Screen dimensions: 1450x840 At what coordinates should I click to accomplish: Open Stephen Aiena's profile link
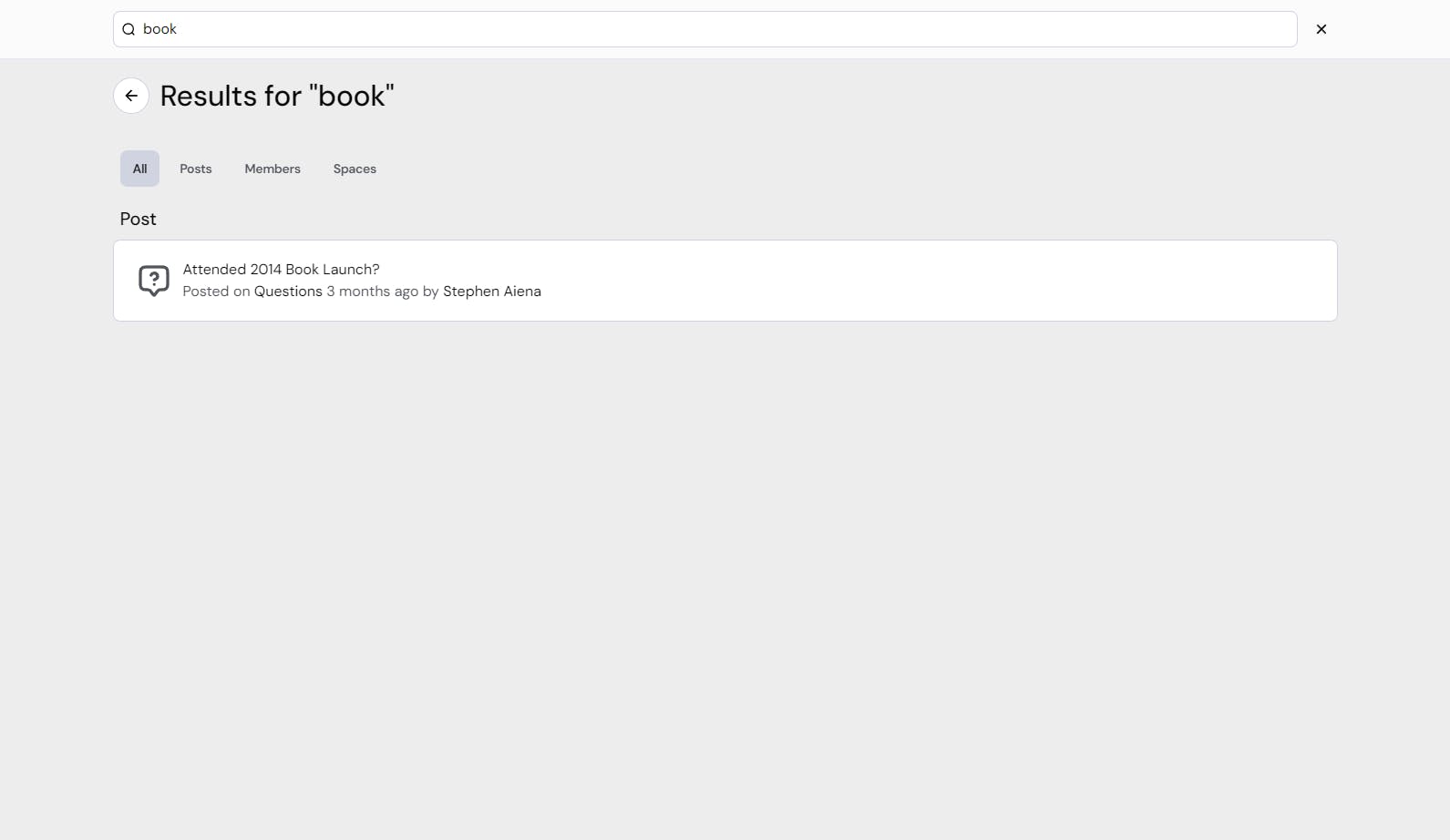coord(492,292)
